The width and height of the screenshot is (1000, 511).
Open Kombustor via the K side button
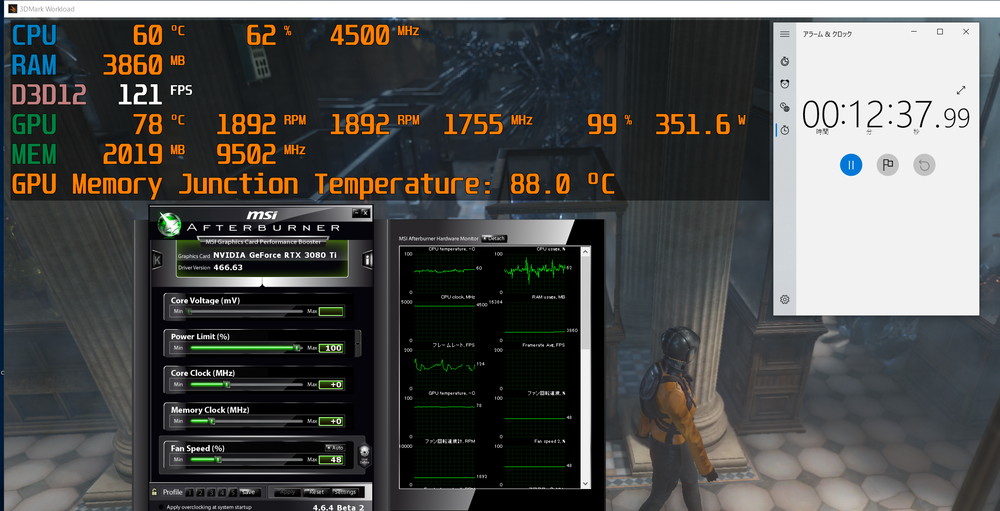tap(157, 260)
